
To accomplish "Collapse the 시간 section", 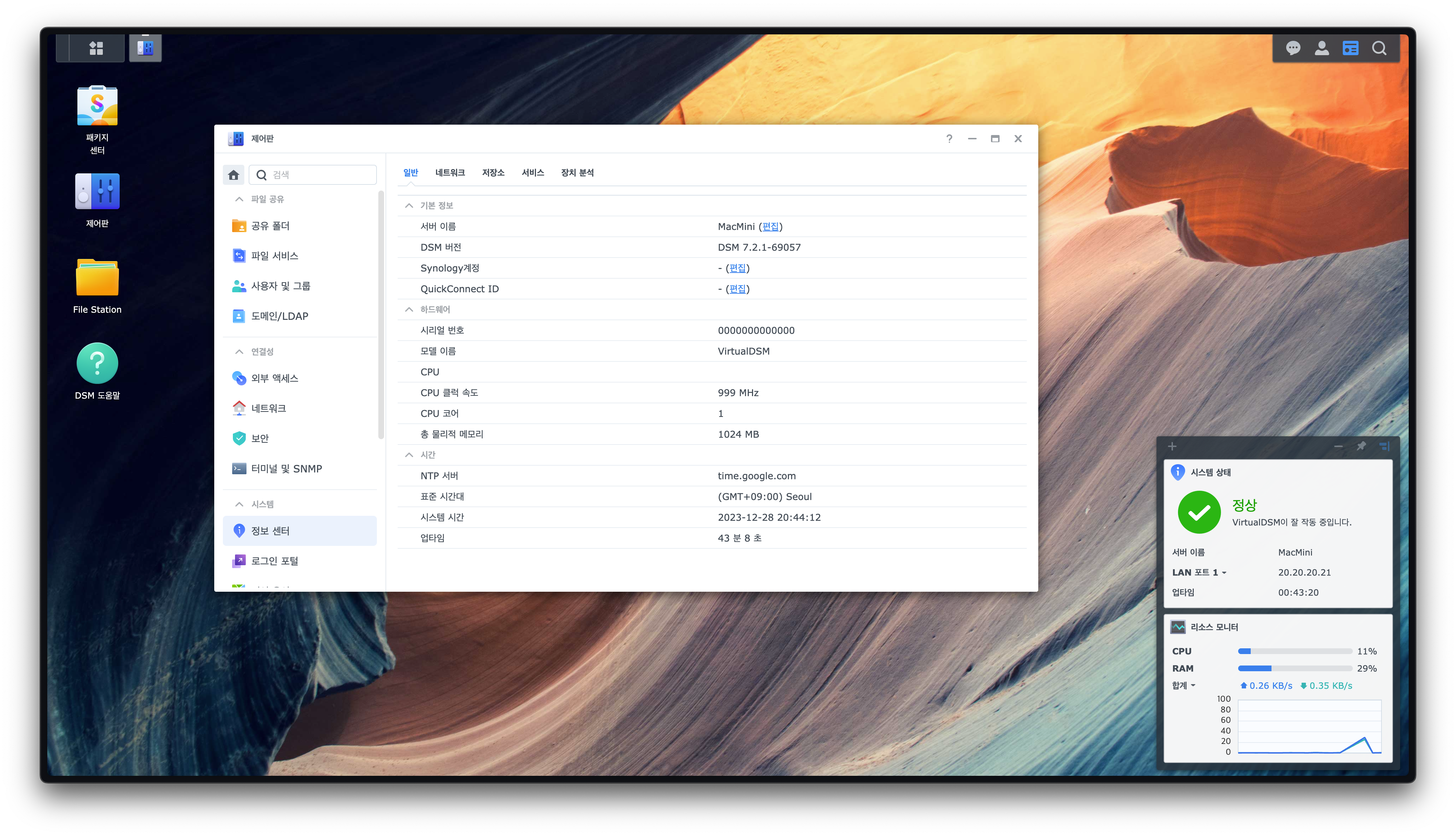I will click(x=409, y=454).
